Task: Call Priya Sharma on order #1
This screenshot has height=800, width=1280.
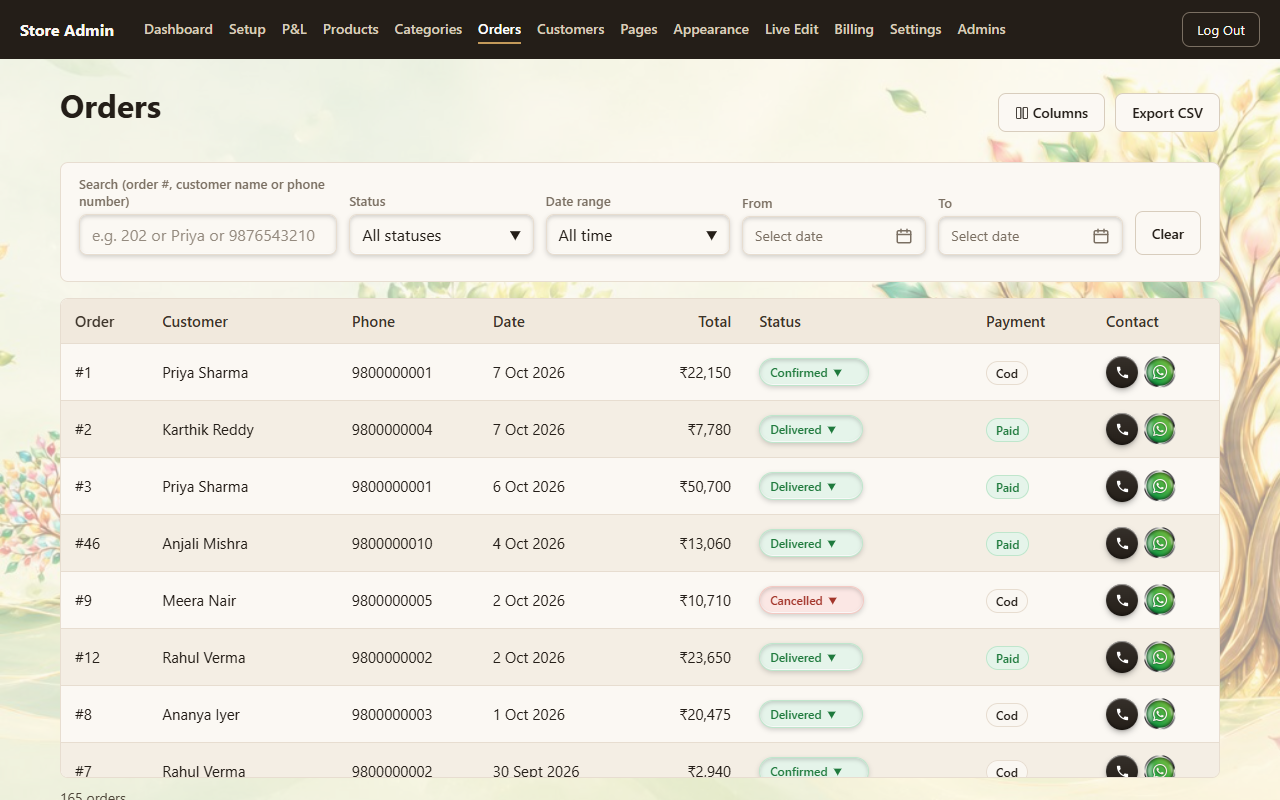Action: point(1122,372)
